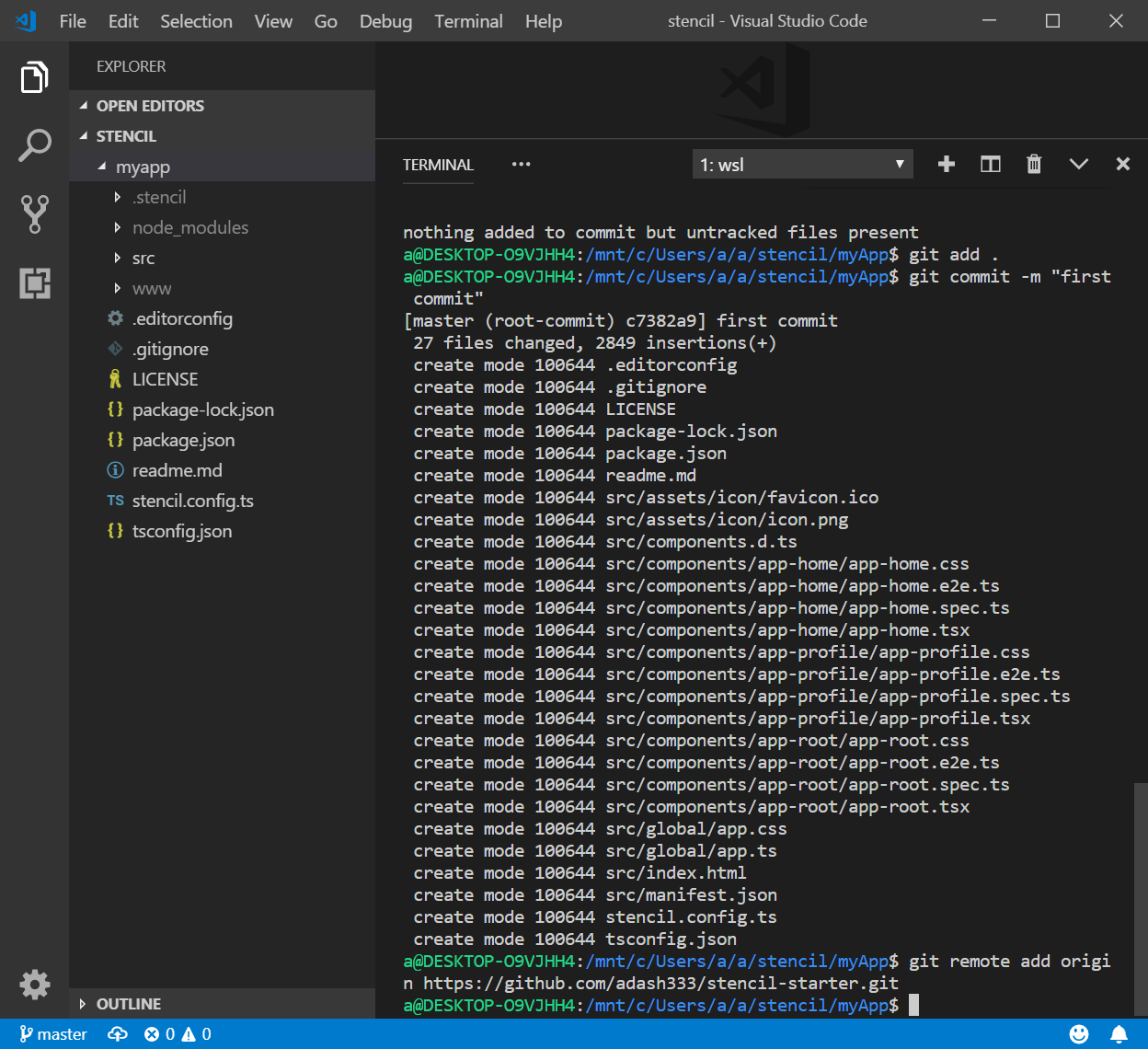Click the EXPLORER panel title
Viewport: 1148px width, 1049px height.
pyautogui.click(x=131, y=66)
